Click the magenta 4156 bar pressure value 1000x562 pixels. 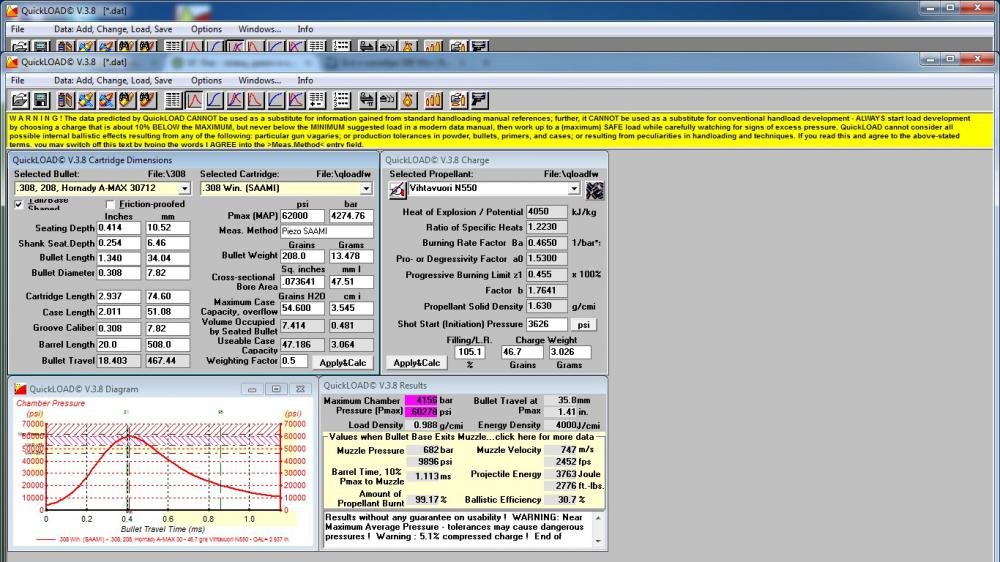pyautogui.click(x=422, y=401)
